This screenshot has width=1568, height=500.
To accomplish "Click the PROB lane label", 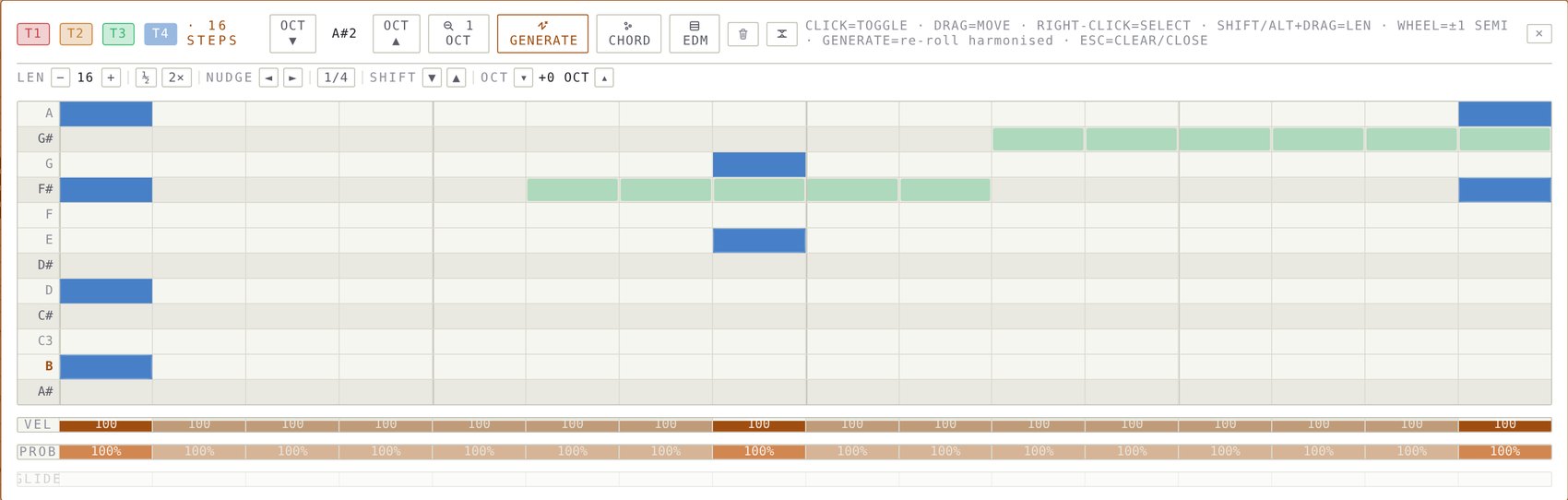I will pos(38,452).
